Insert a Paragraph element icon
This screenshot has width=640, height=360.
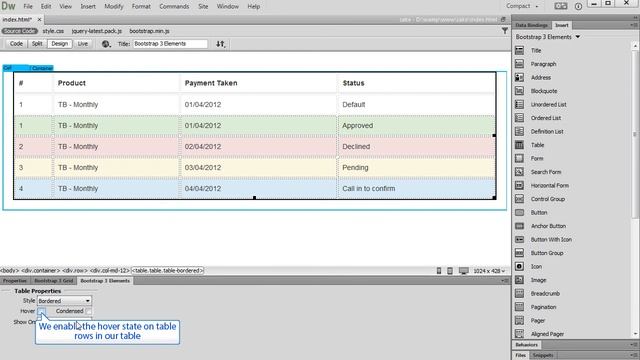click(519, 64)
